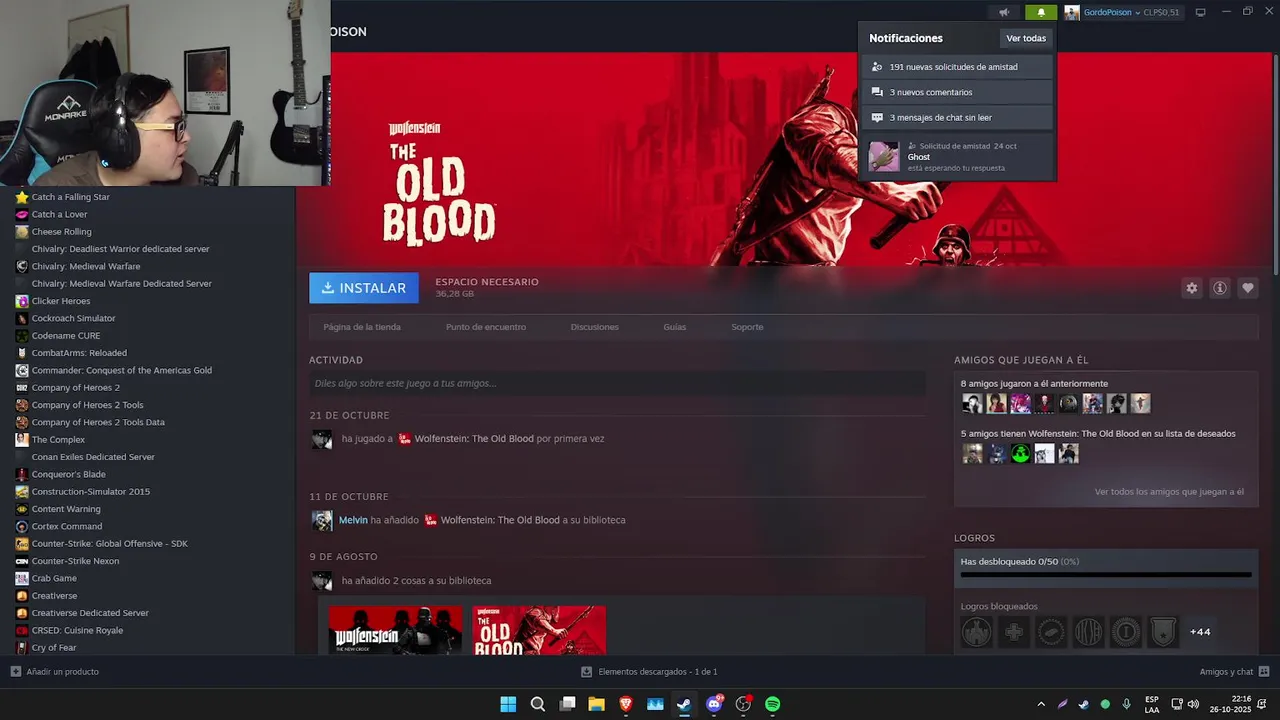Open the Guías tab
The height and width of the screenshot is (720, 1280).
pyautogui.click(x=675, y=327)
